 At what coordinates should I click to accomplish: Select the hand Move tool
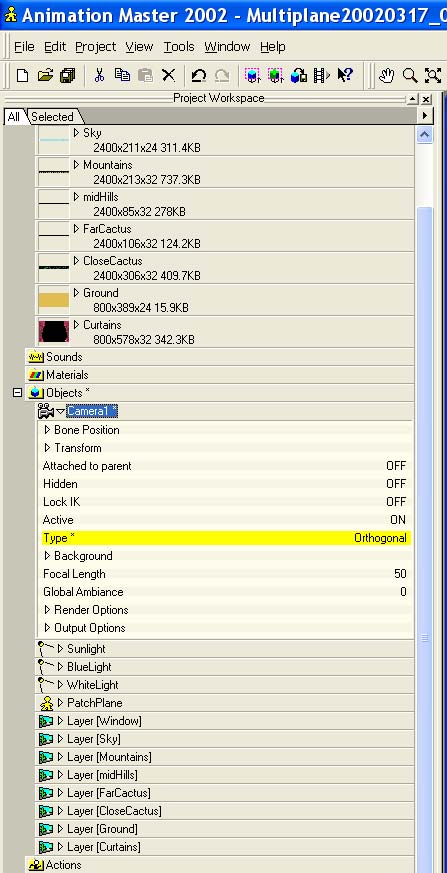click(386, 75)
